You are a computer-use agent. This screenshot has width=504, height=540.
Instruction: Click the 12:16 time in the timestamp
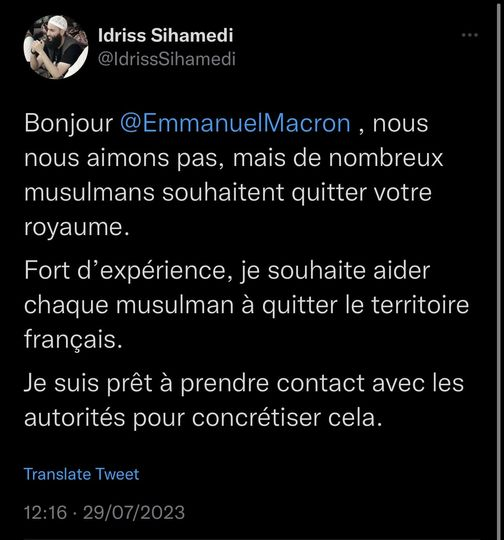[x=45, y=512]
